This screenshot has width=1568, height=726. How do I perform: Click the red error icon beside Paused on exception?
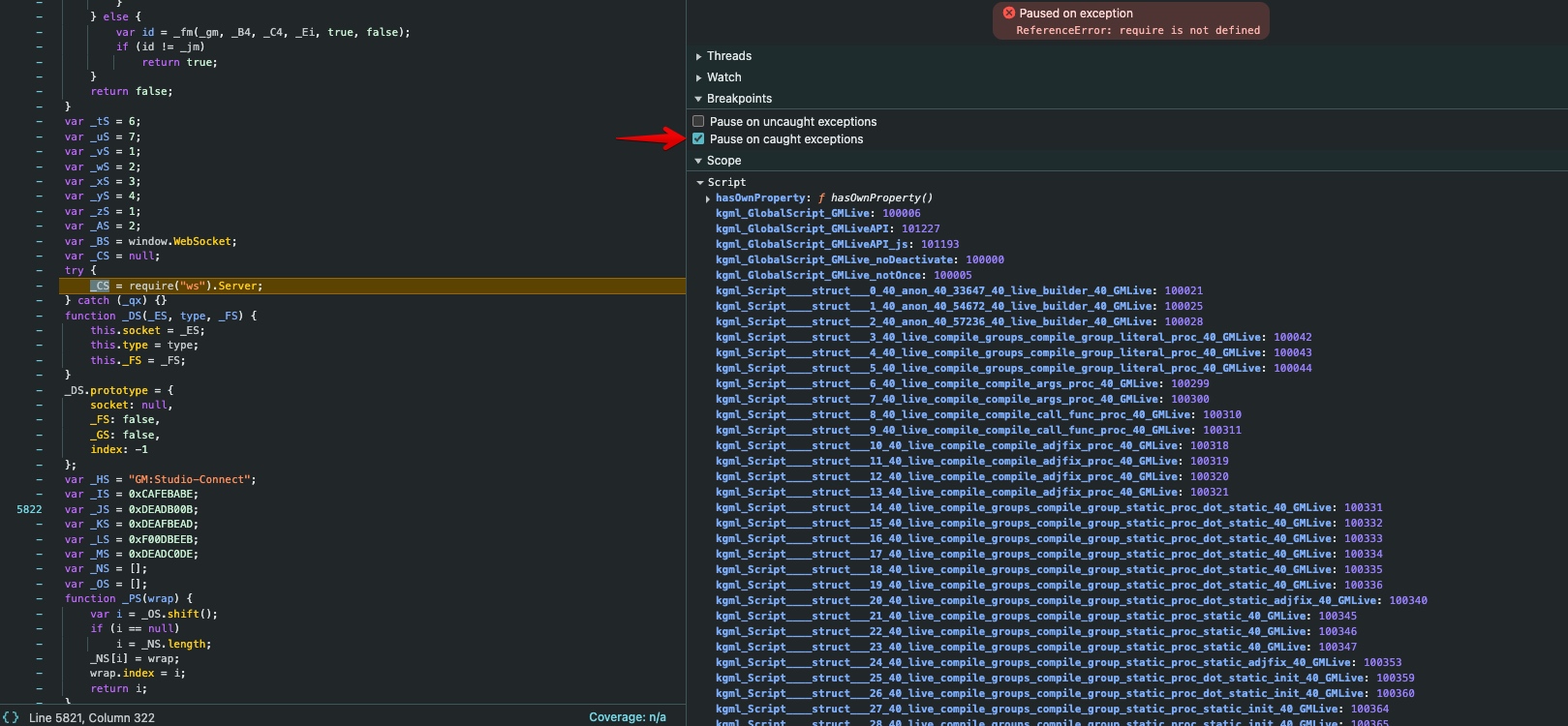point(1009,14)
